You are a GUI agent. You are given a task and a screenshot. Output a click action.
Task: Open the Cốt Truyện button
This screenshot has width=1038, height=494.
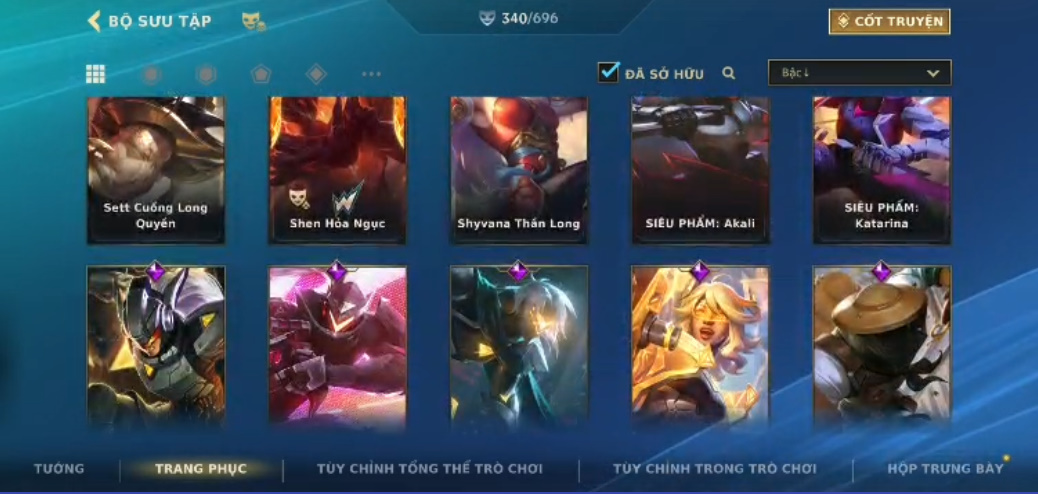click(x=890, y=21)
